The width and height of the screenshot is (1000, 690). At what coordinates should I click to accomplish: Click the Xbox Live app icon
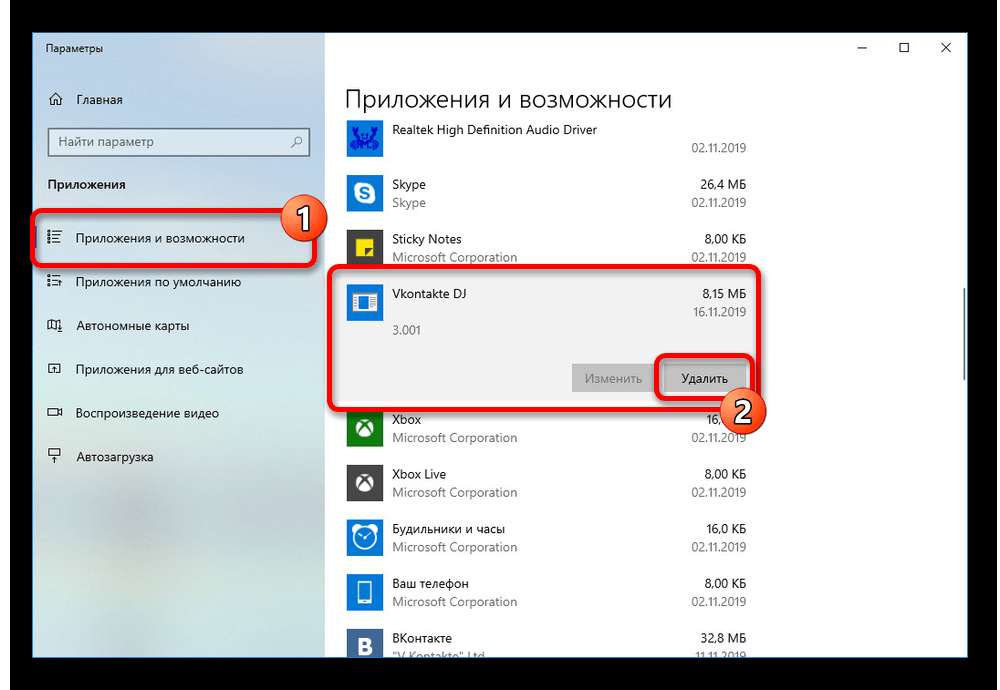click(x=362, y=483)
